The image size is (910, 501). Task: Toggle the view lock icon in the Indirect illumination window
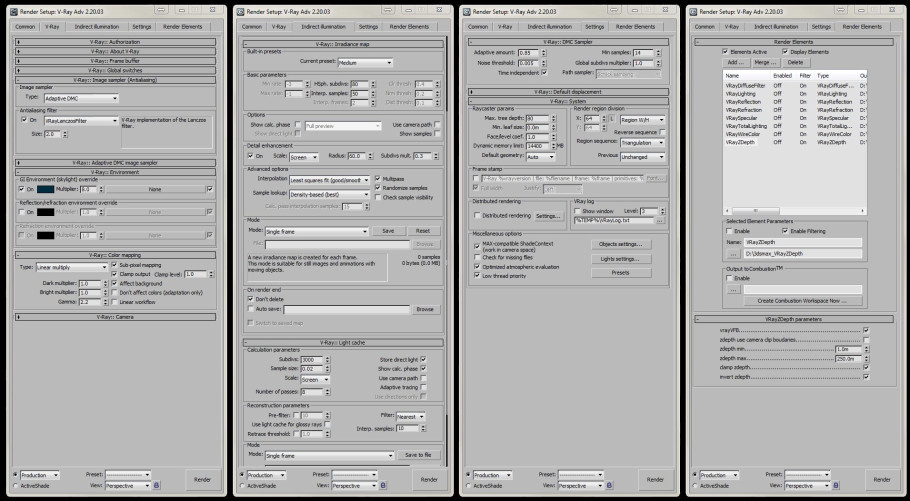tap(383, 485)
